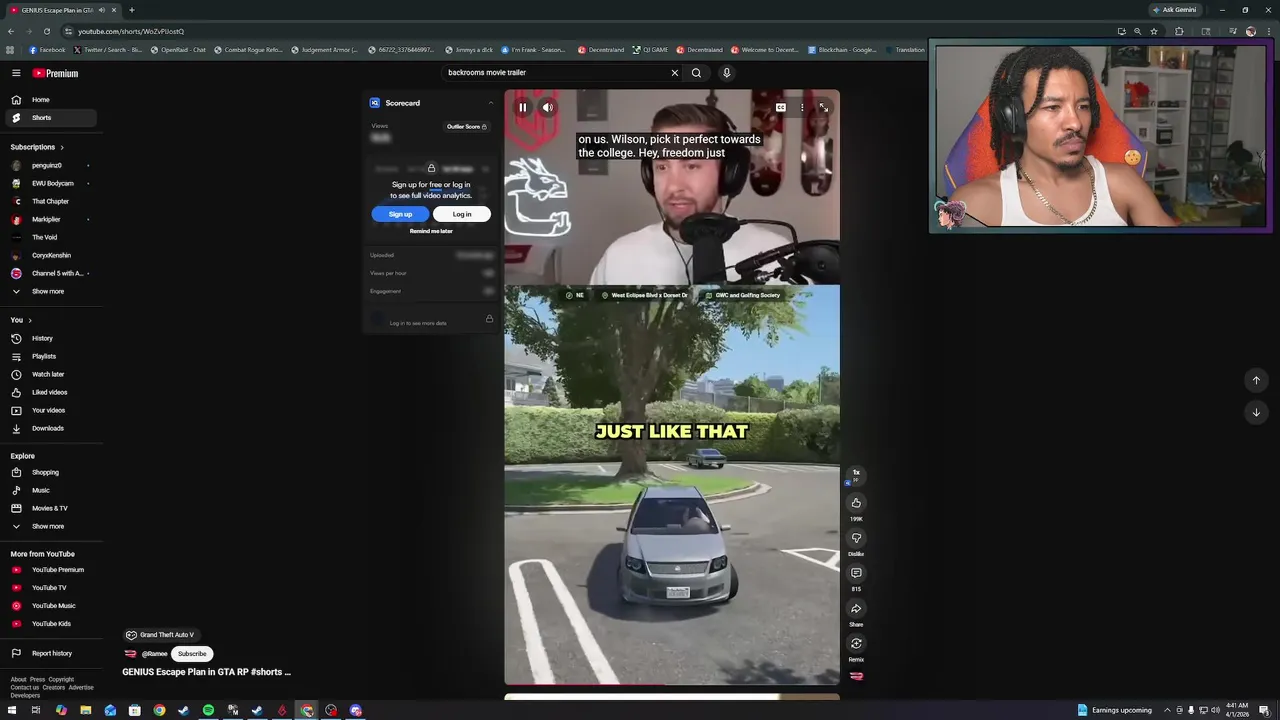Open the YouTube hamburger guide menu

coord(16,73)
